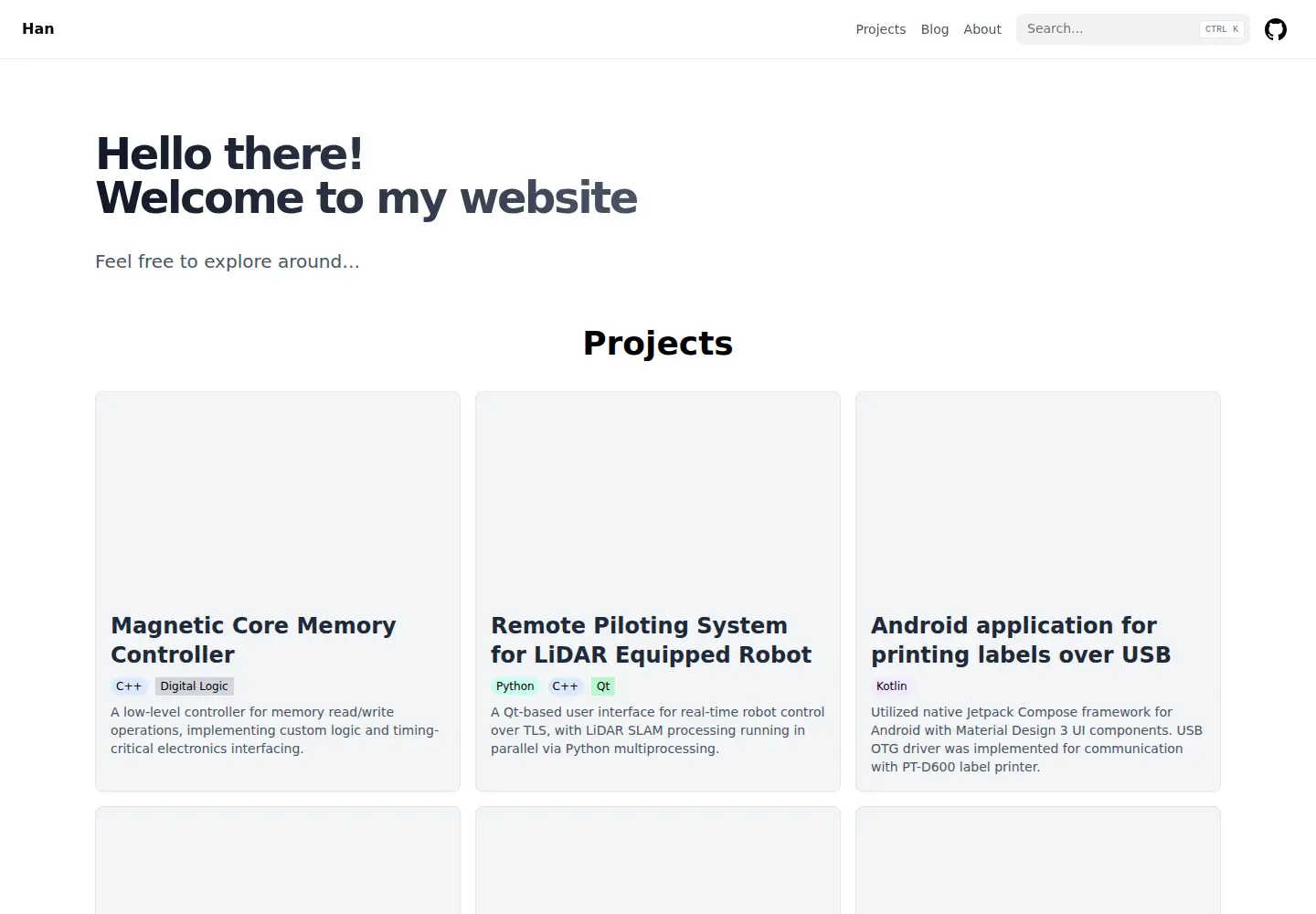1316x914 pixels.
Task: Select the Qt tag
Action: (x=603, y=686)
